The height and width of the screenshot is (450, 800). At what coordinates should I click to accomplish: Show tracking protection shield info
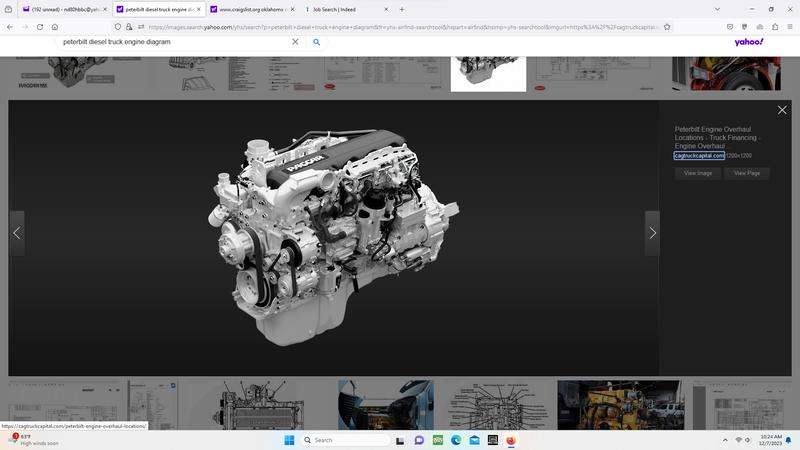118,27
